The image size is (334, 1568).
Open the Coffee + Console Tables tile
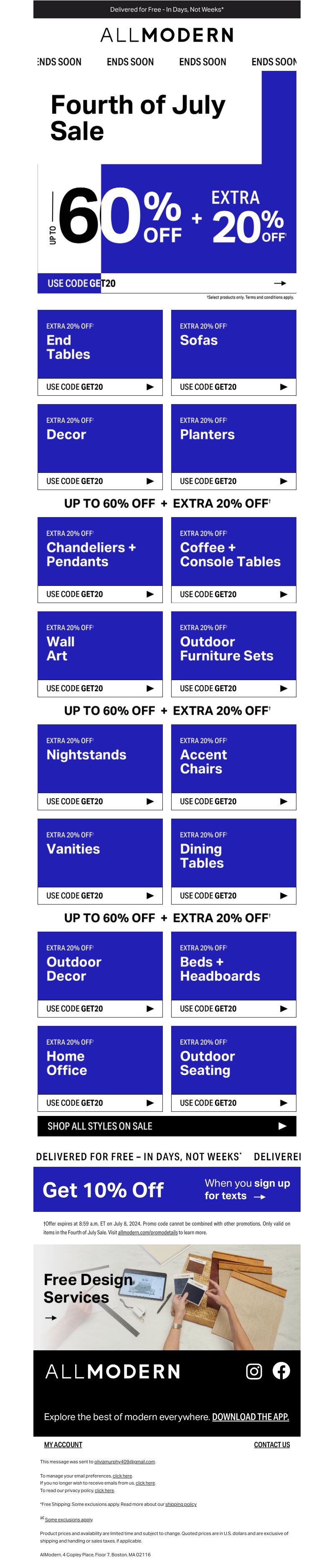[x=233, y=560]
